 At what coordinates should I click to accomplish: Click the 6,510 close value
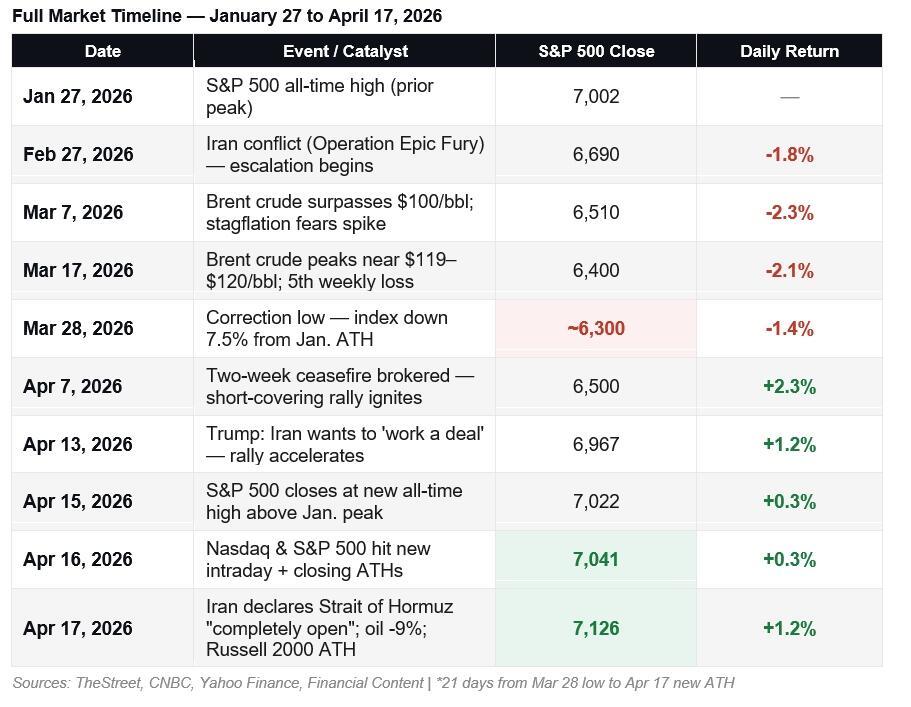coord(596,213)
